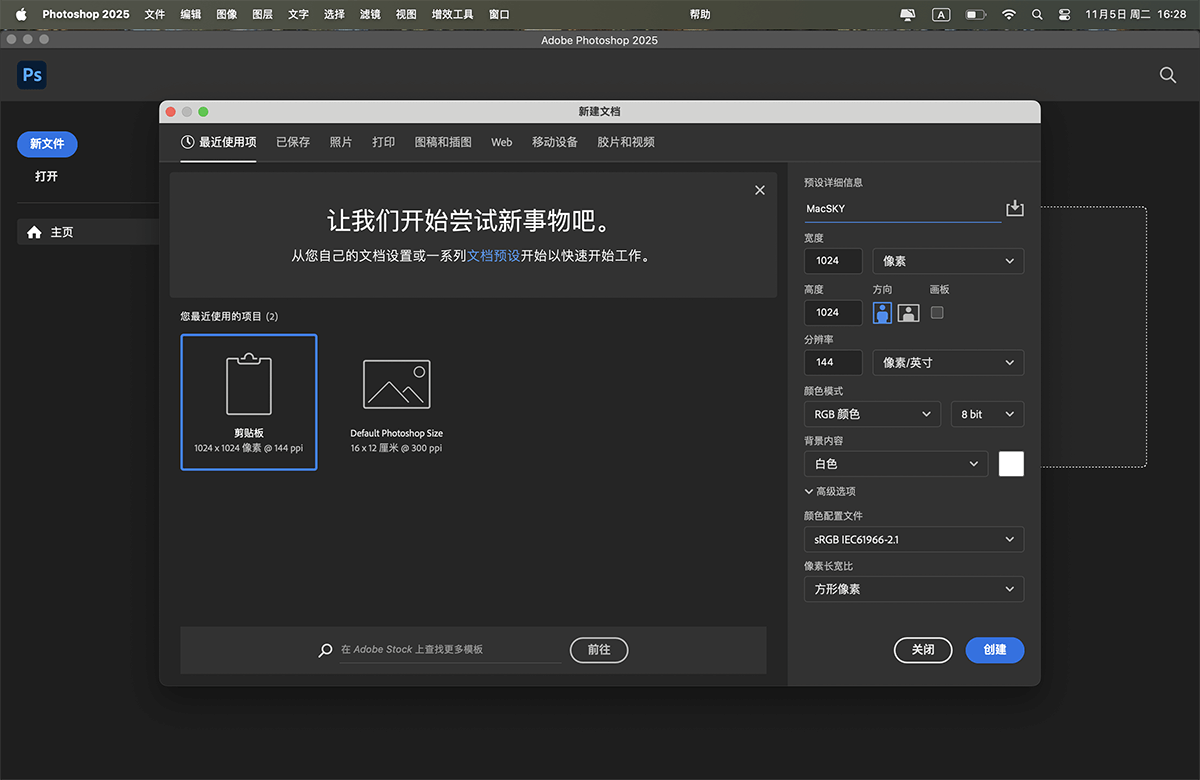Image resolution: width=1200 pixels, height=780 pixels.
Task: Open the 8 bit depth dropdown
Action: [987, 414]
